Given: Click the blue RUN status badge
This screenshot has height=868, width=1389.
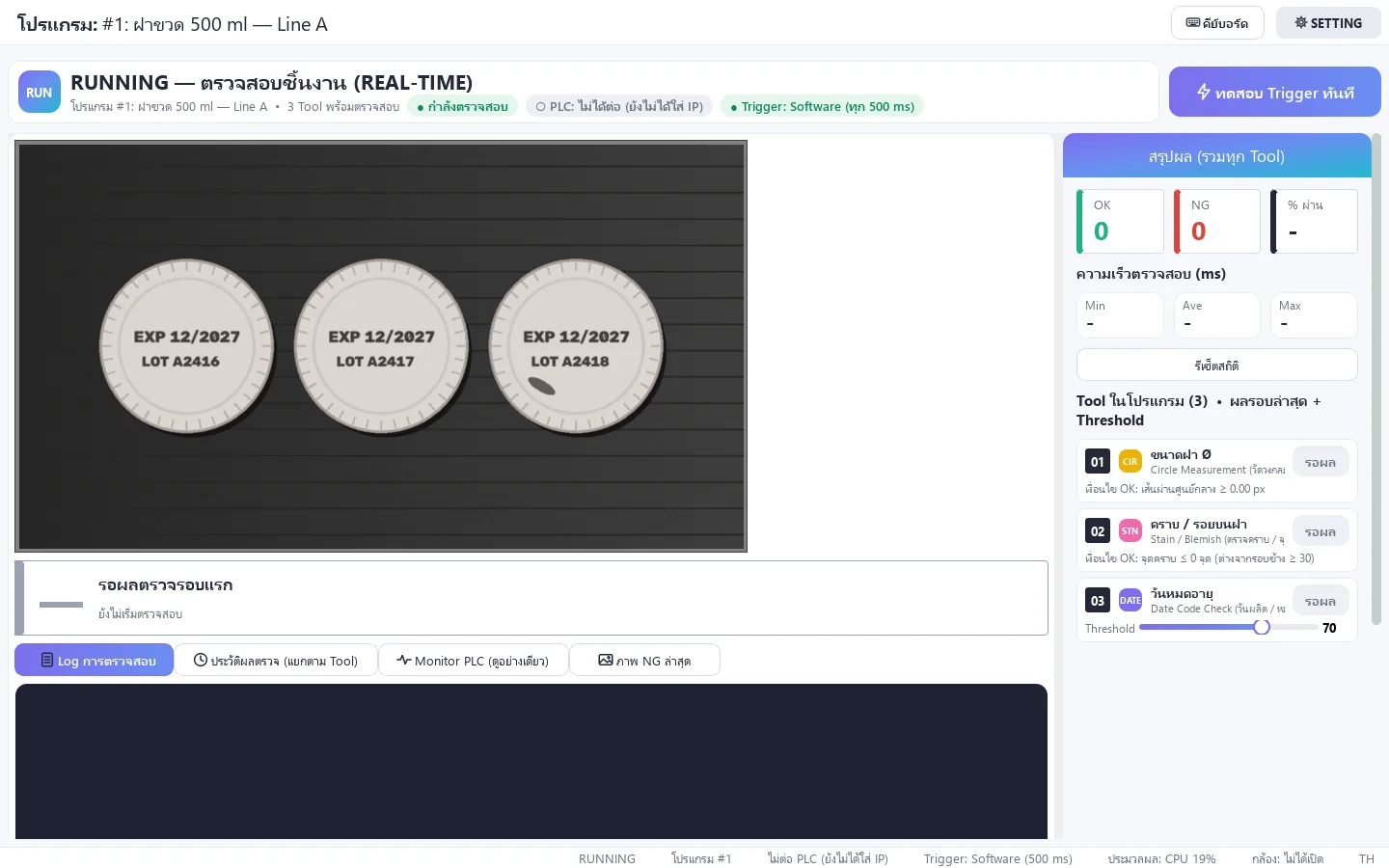Looking at the screenshot, I should 40,93.
